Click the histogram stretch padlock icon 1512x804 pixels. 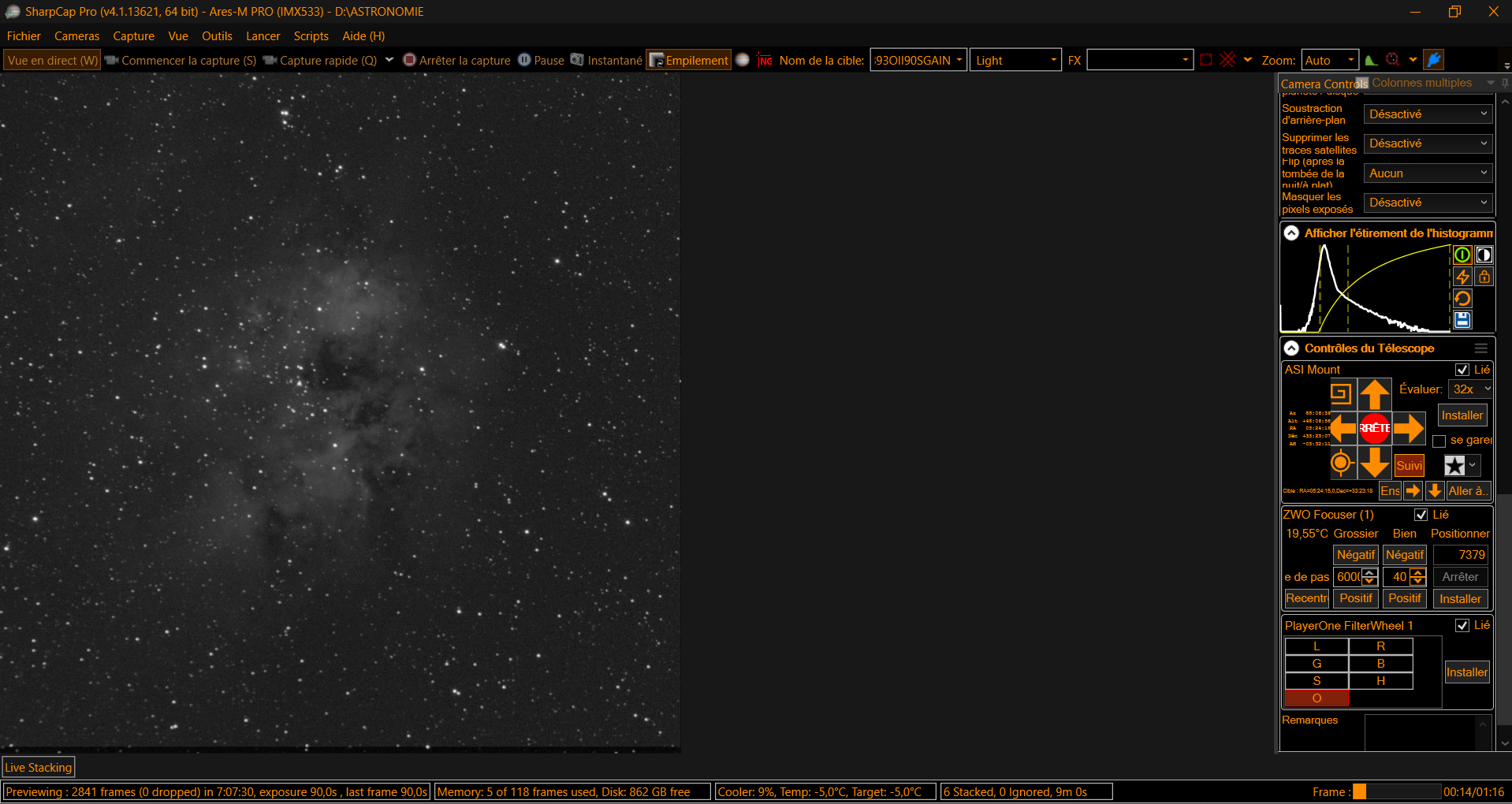point(1484,277)
